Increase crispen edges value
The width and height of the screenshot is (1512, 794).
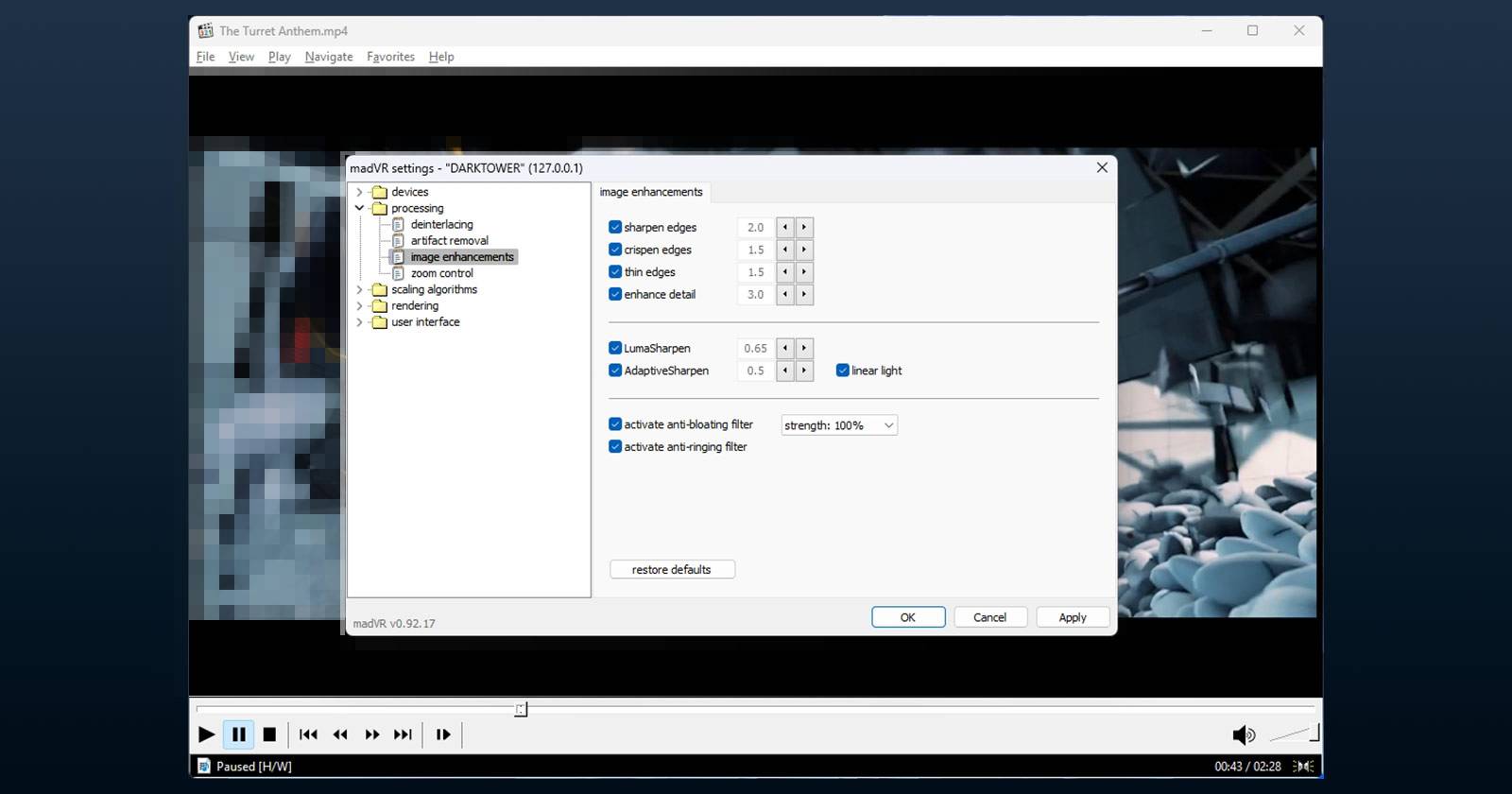pyautogui.click(x=804, y=250)
